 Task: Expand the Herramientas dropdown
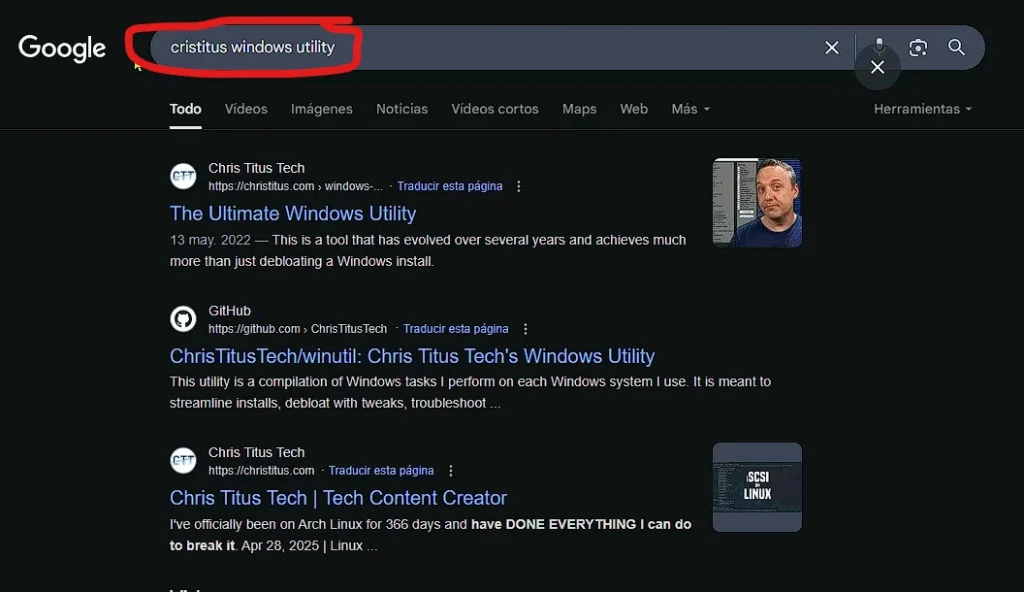pyautogui.click(x=923, y=109)
